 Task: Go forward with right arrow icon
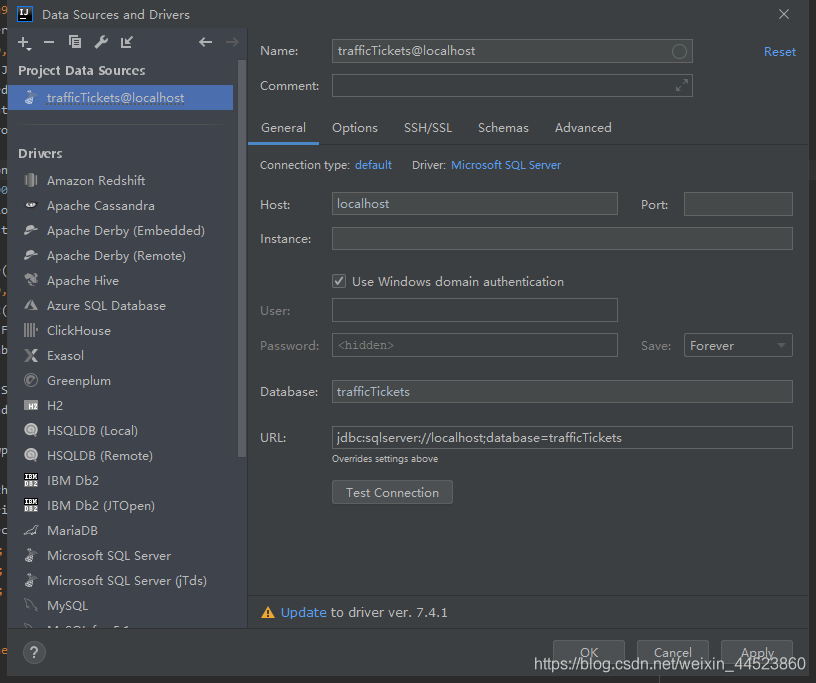(232, 42)
